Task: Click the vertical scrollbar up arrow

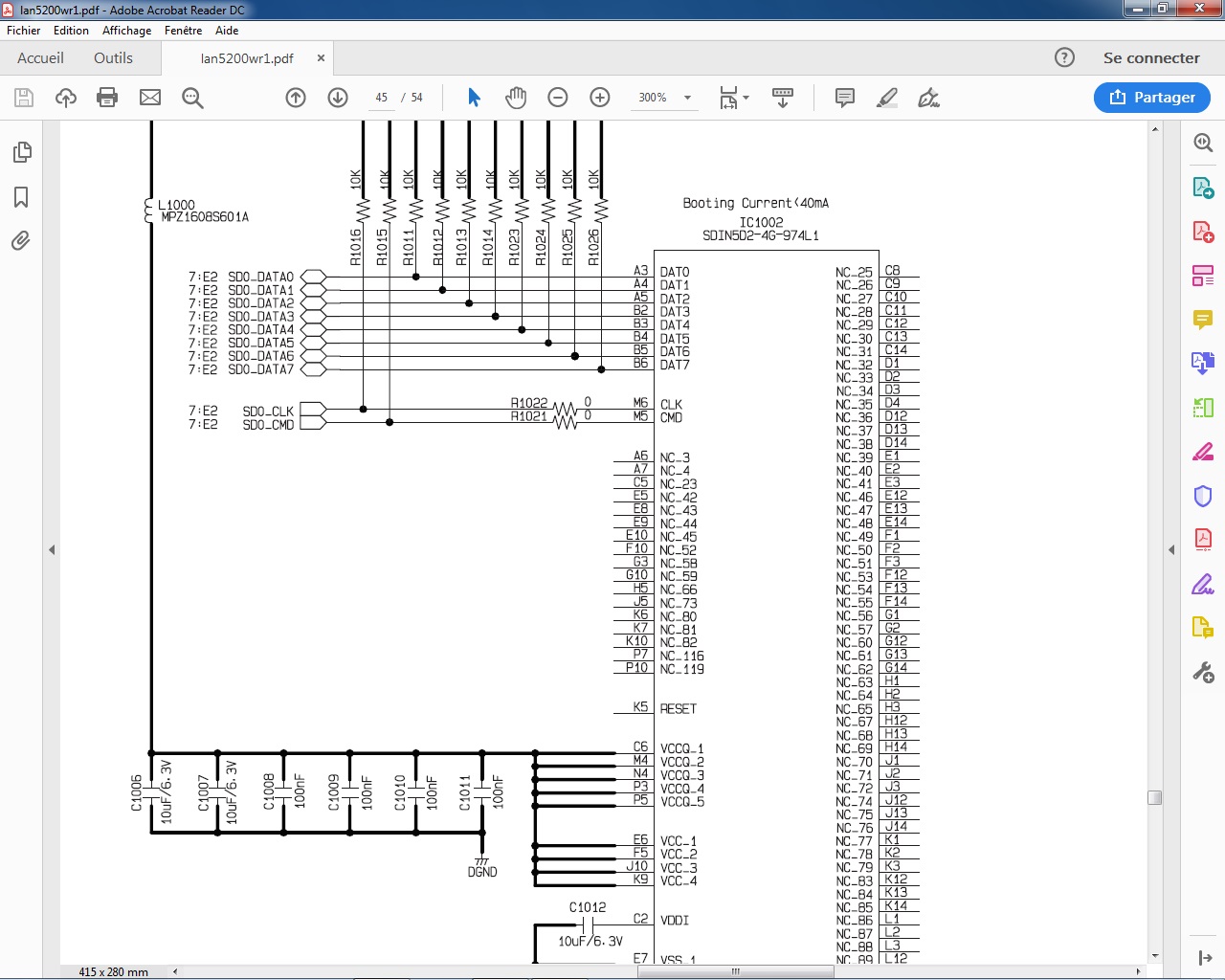Action: click(x=1155, y=128)
